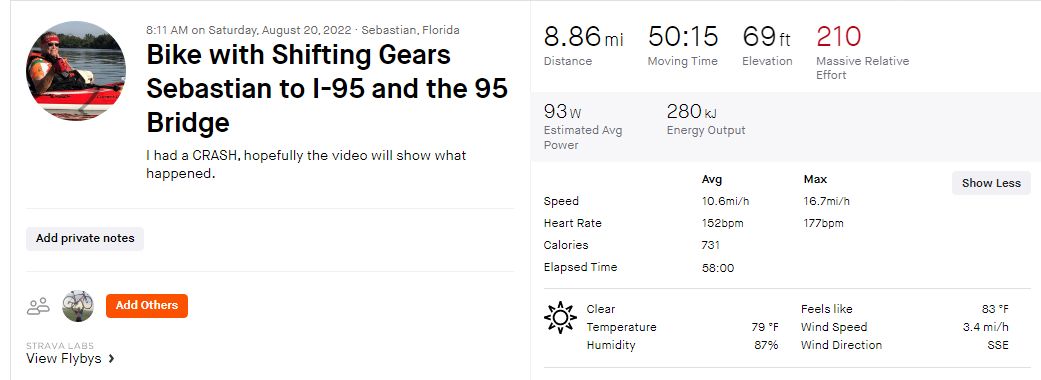Viewport: 1041px width, 380px height.
Task: Click the Strava Labs label
Action: pos(60,345)
